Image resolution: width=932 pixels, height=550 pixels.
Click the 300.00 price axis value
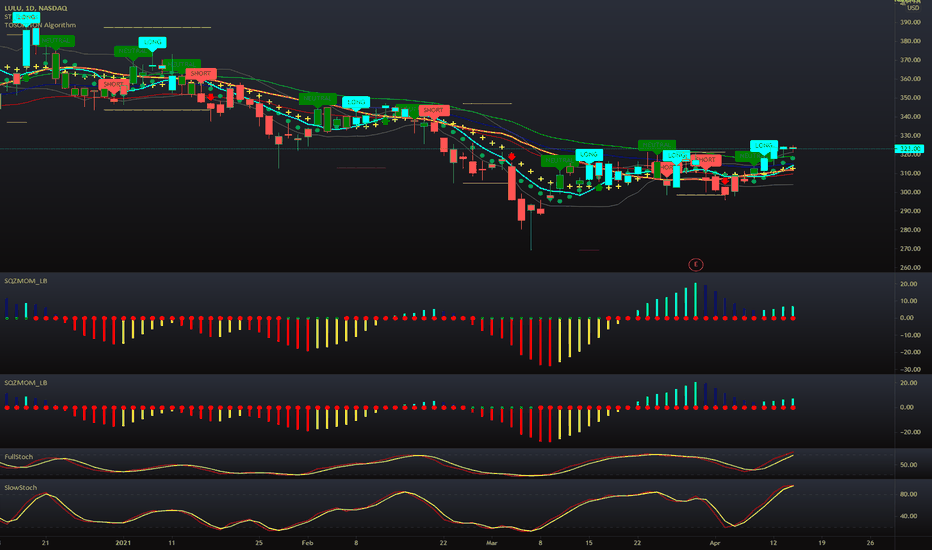[910, 192]
